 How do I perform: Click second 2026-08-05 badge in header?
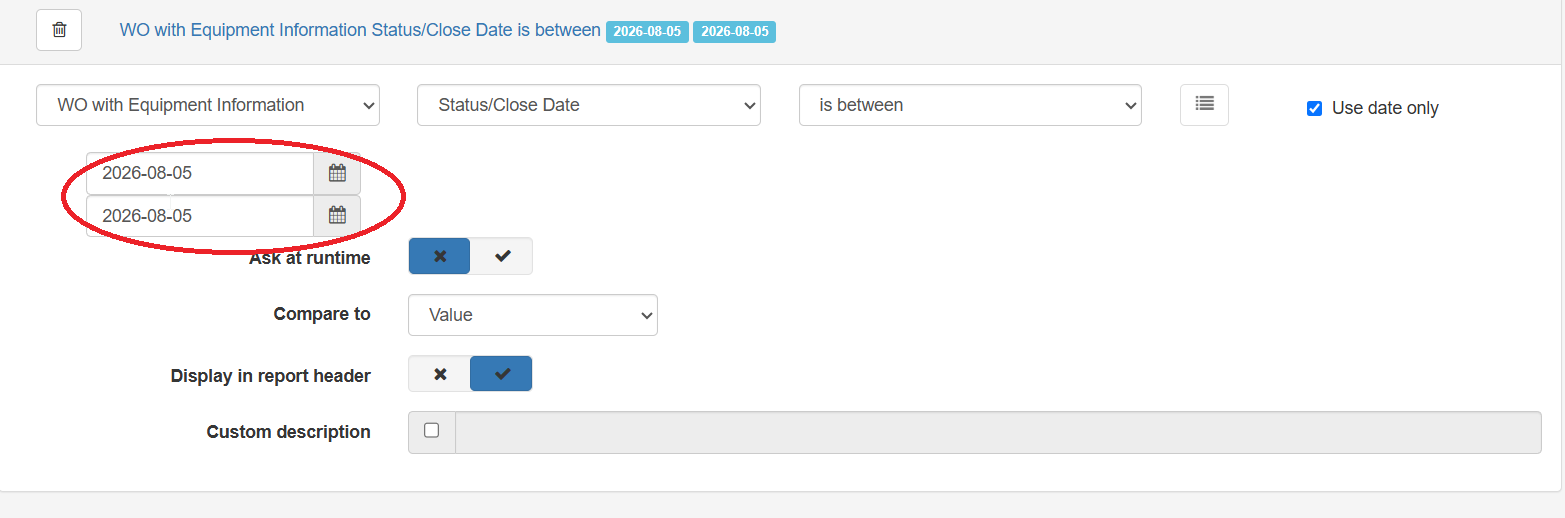coord(734,32)
